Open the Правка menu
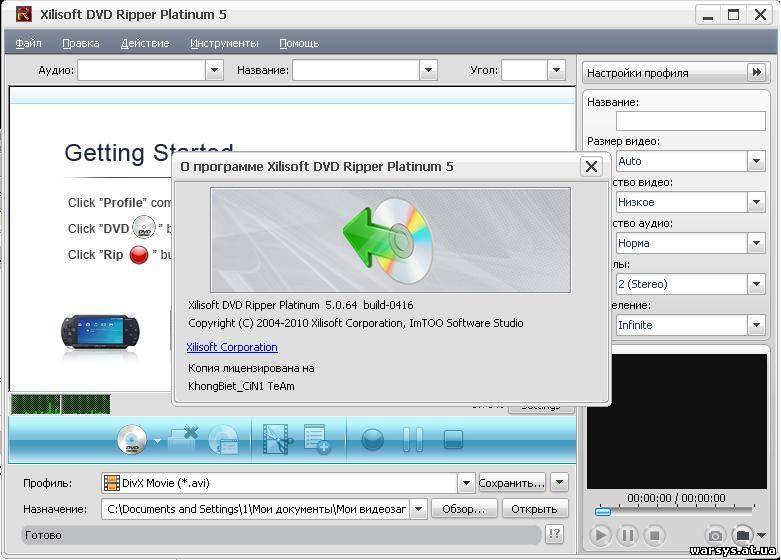 coord(81,43)
